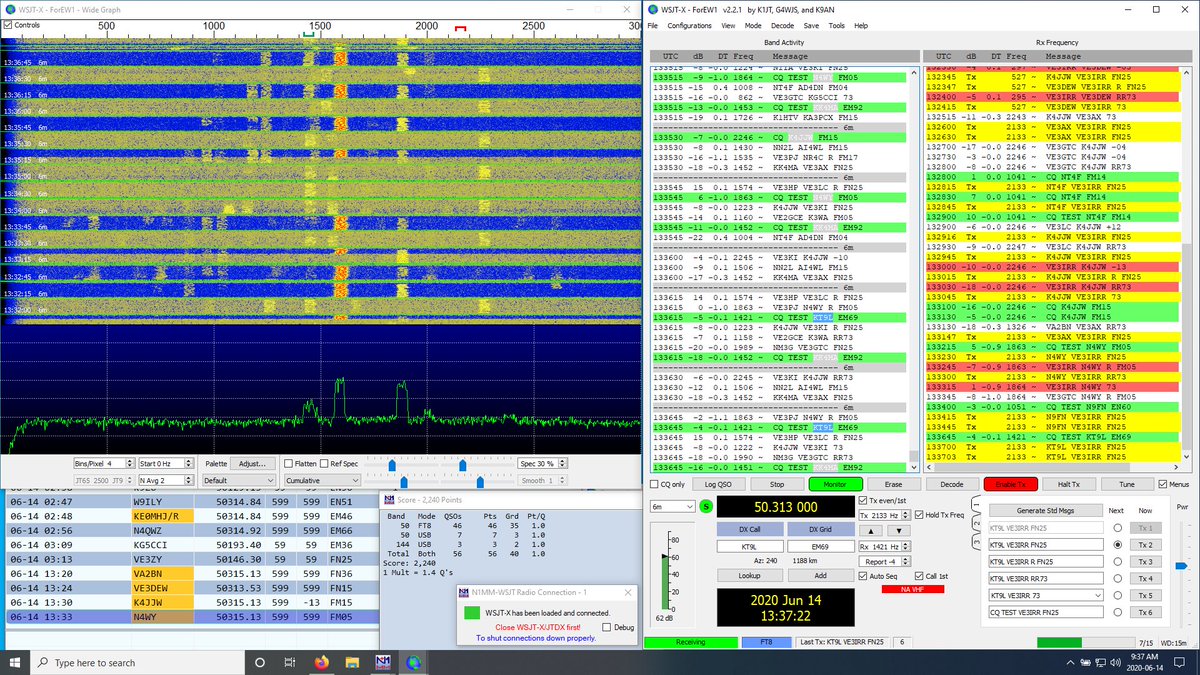Click the Rx 1421 Hz spinner
This screenshot has height=675, width=1200.
click(883, 545)
